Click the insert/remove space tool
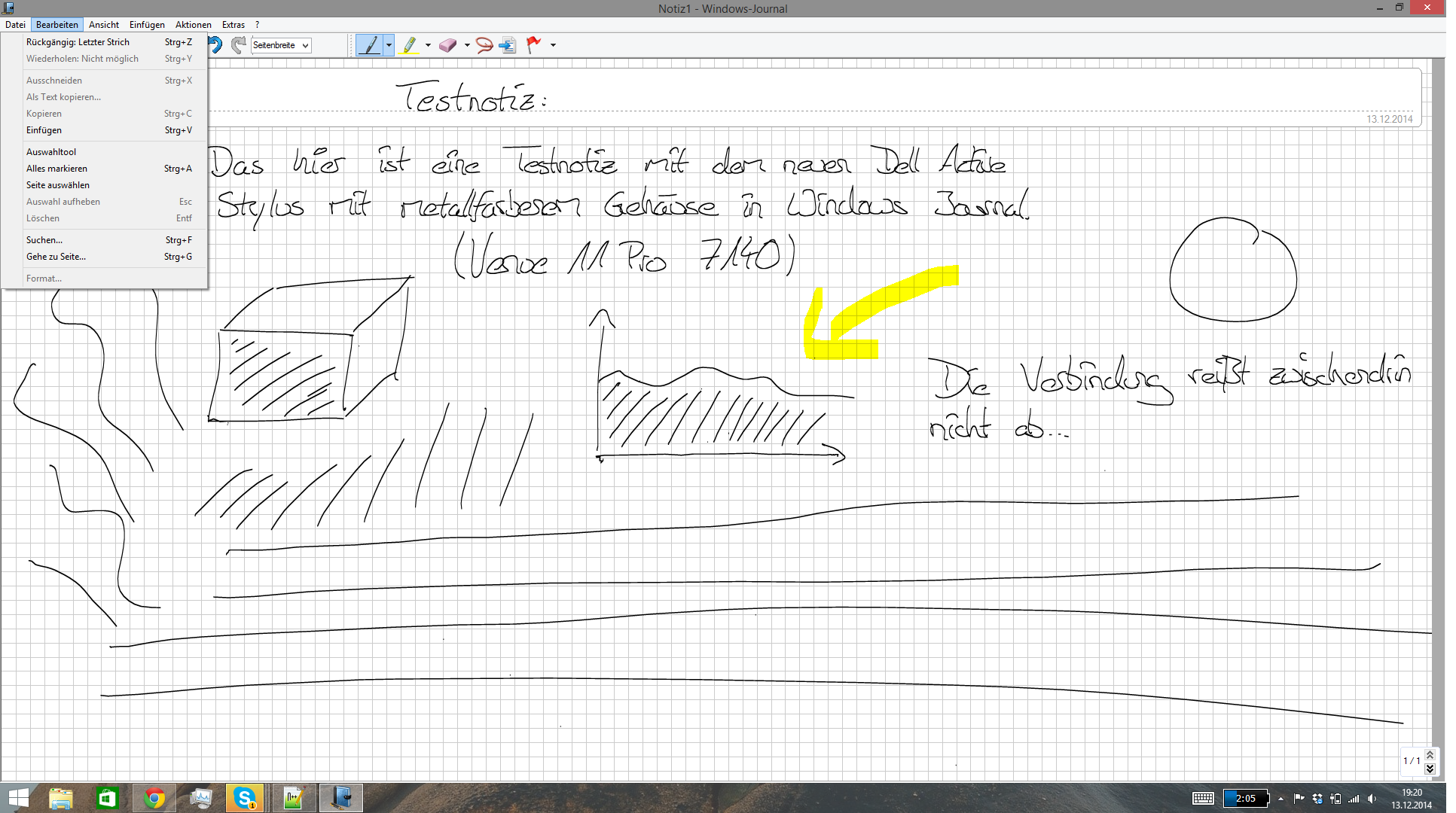1456x813 pixels. 508,45
